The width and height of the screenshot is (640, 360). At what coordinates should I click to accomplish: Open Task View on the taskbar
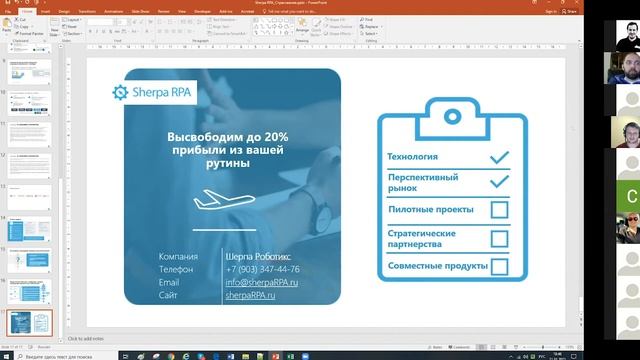(125, 356)
